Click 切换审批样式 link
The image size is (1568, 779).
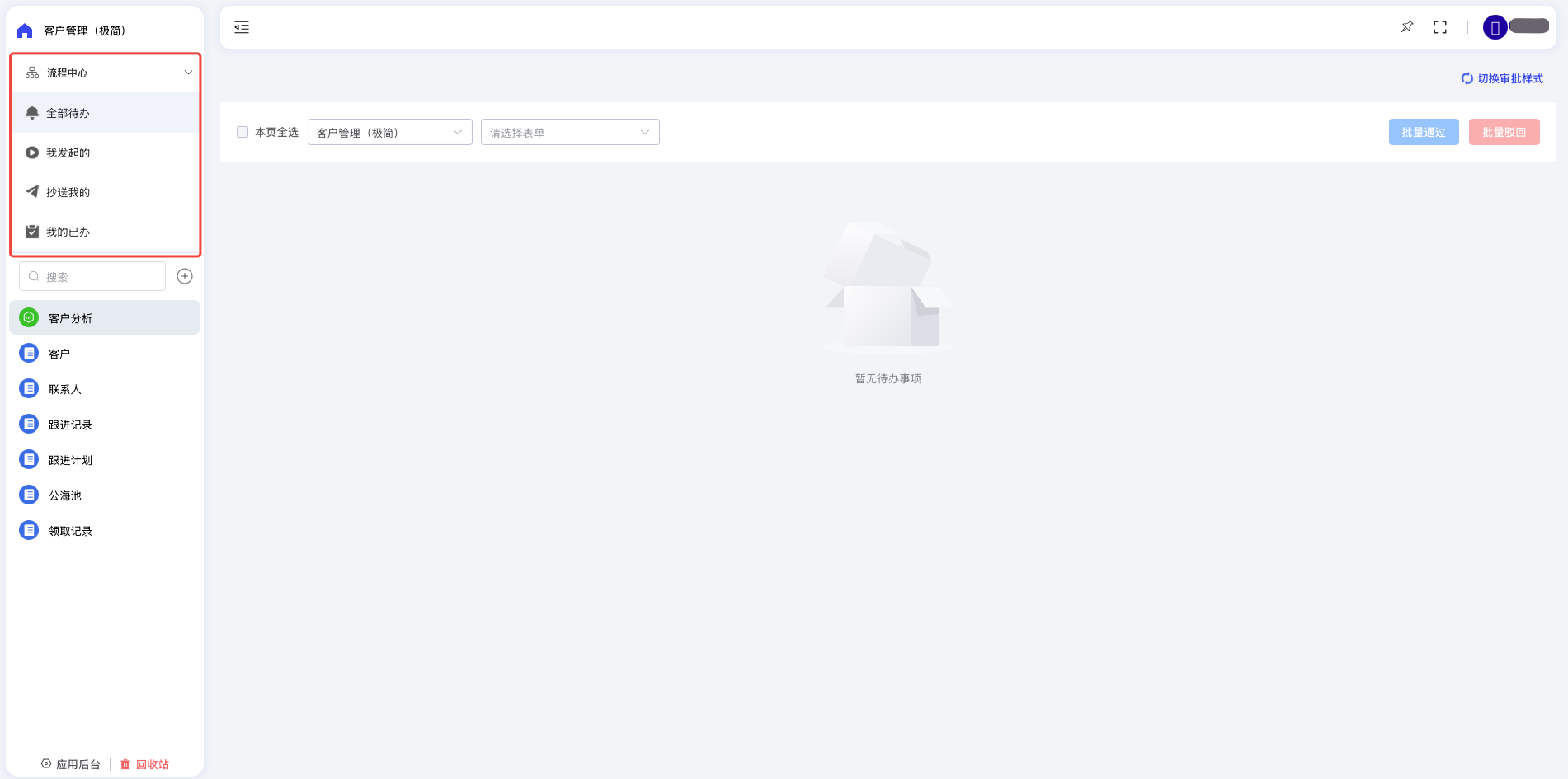point(1502,78)
